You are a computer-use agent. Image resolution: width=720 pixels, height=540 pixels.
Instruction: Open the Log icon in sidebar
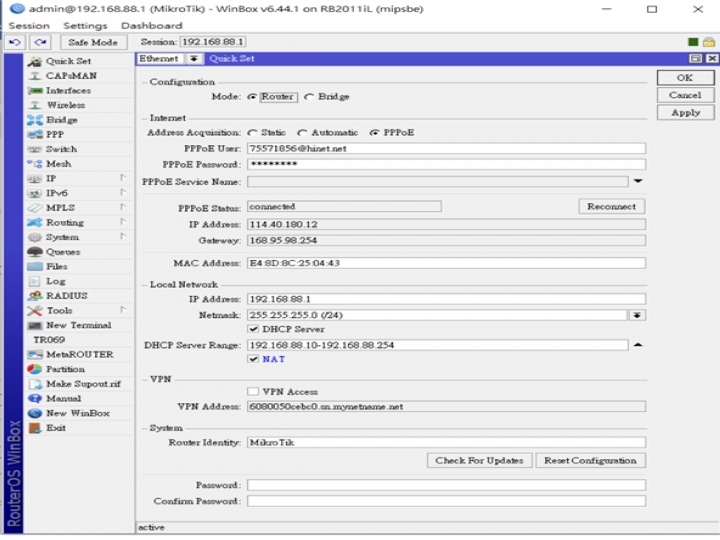tap(34, 281)
